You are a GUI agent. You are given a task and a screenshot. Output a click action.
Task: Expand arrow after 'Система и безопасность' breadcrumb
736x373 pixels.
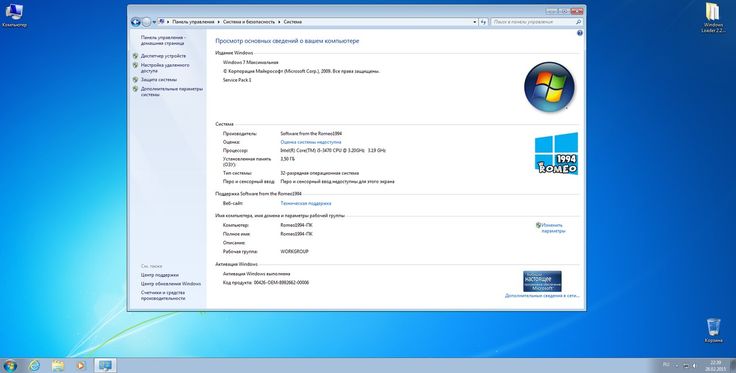coord(280,22)
